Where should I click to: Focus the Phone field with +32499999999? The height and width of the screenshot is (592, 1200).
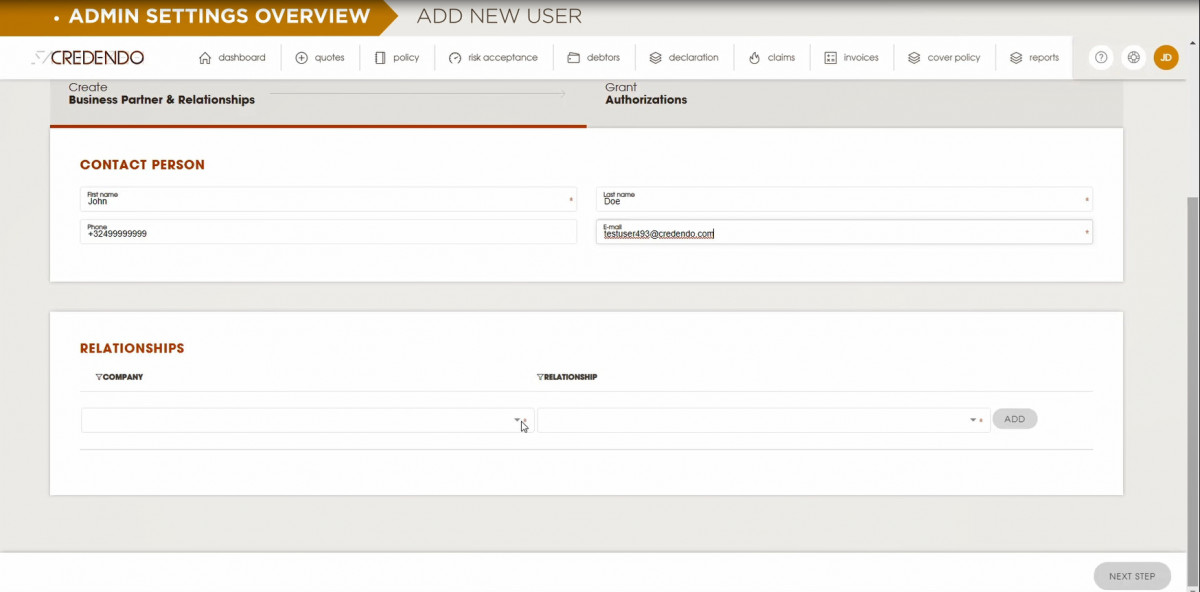[x=329, y=231]
